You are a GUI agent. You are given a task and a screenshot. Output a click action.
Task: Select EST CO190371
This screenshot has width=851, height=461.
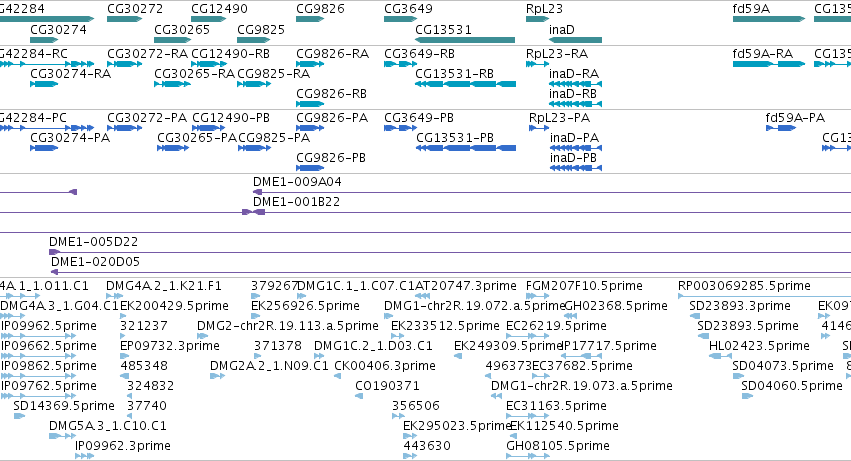point(387,386)
